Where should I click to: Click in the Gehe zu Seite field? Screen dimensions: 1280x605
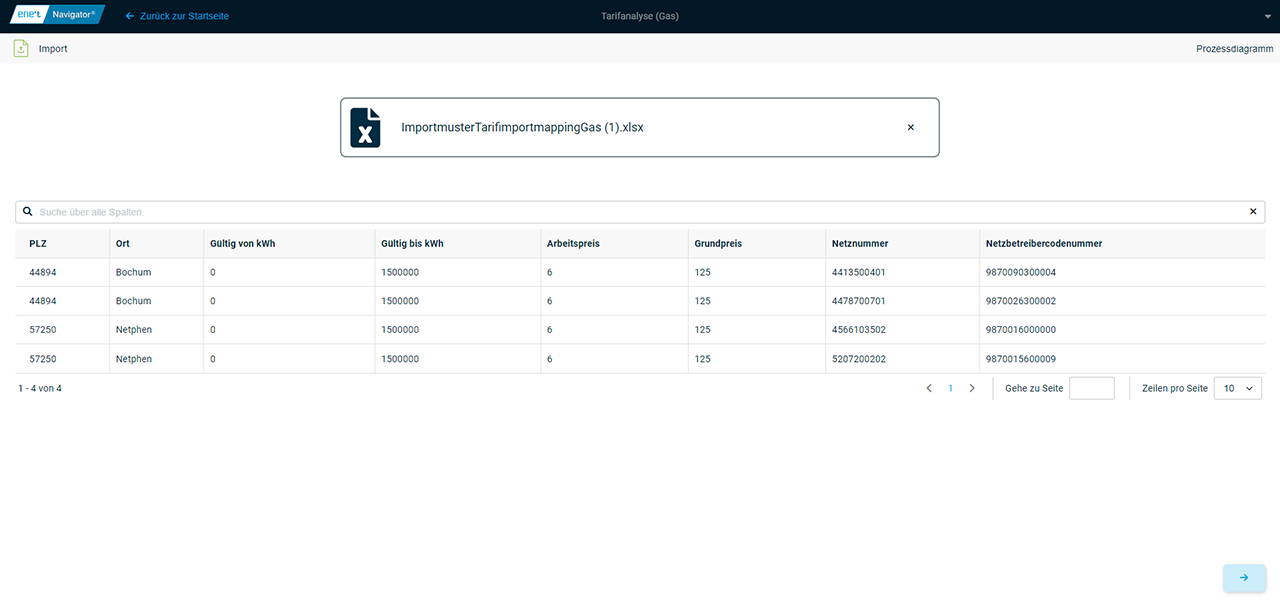point(1091,388)
